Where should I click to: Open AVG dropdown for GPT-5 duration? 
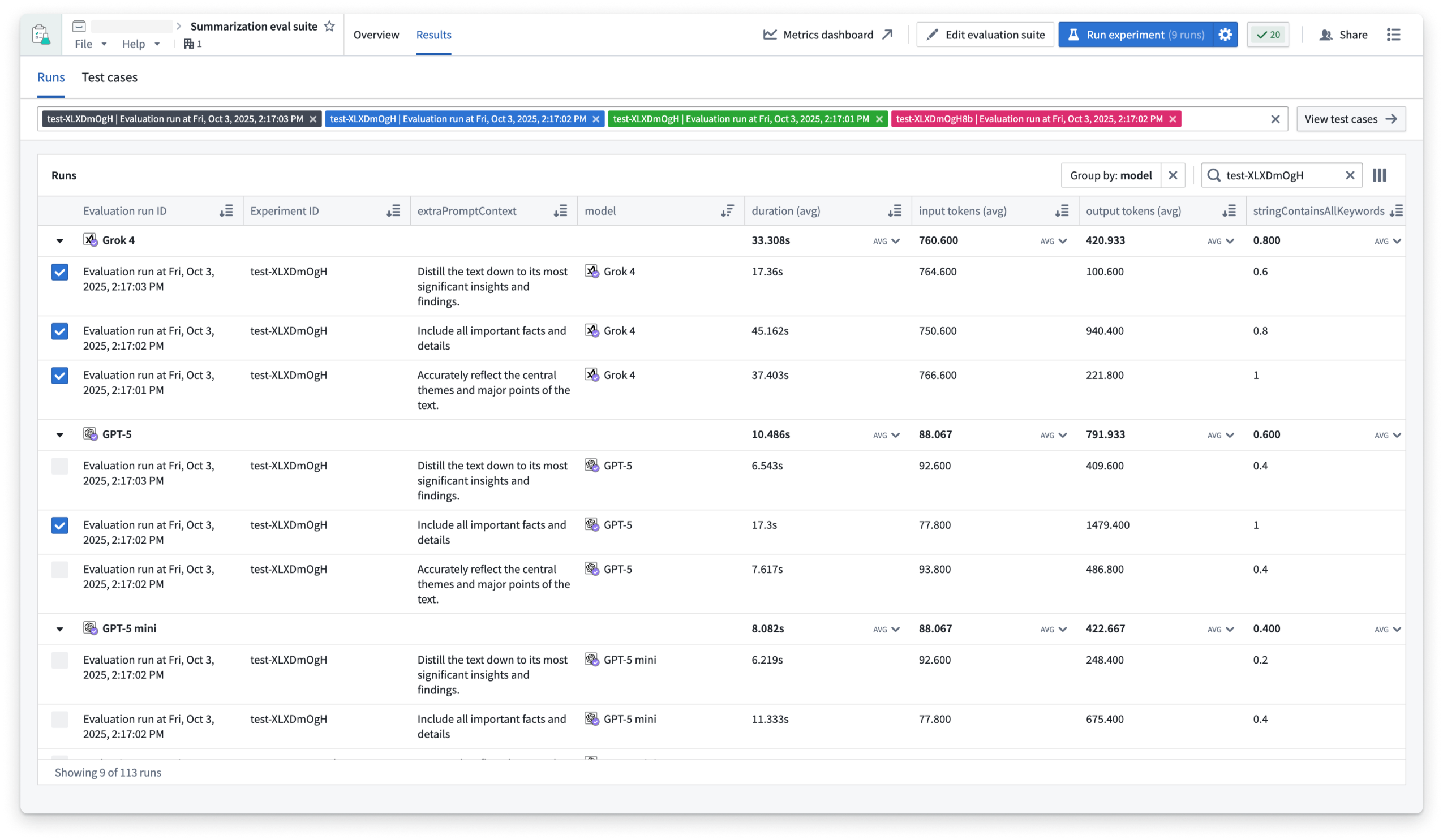pos(886,436)
